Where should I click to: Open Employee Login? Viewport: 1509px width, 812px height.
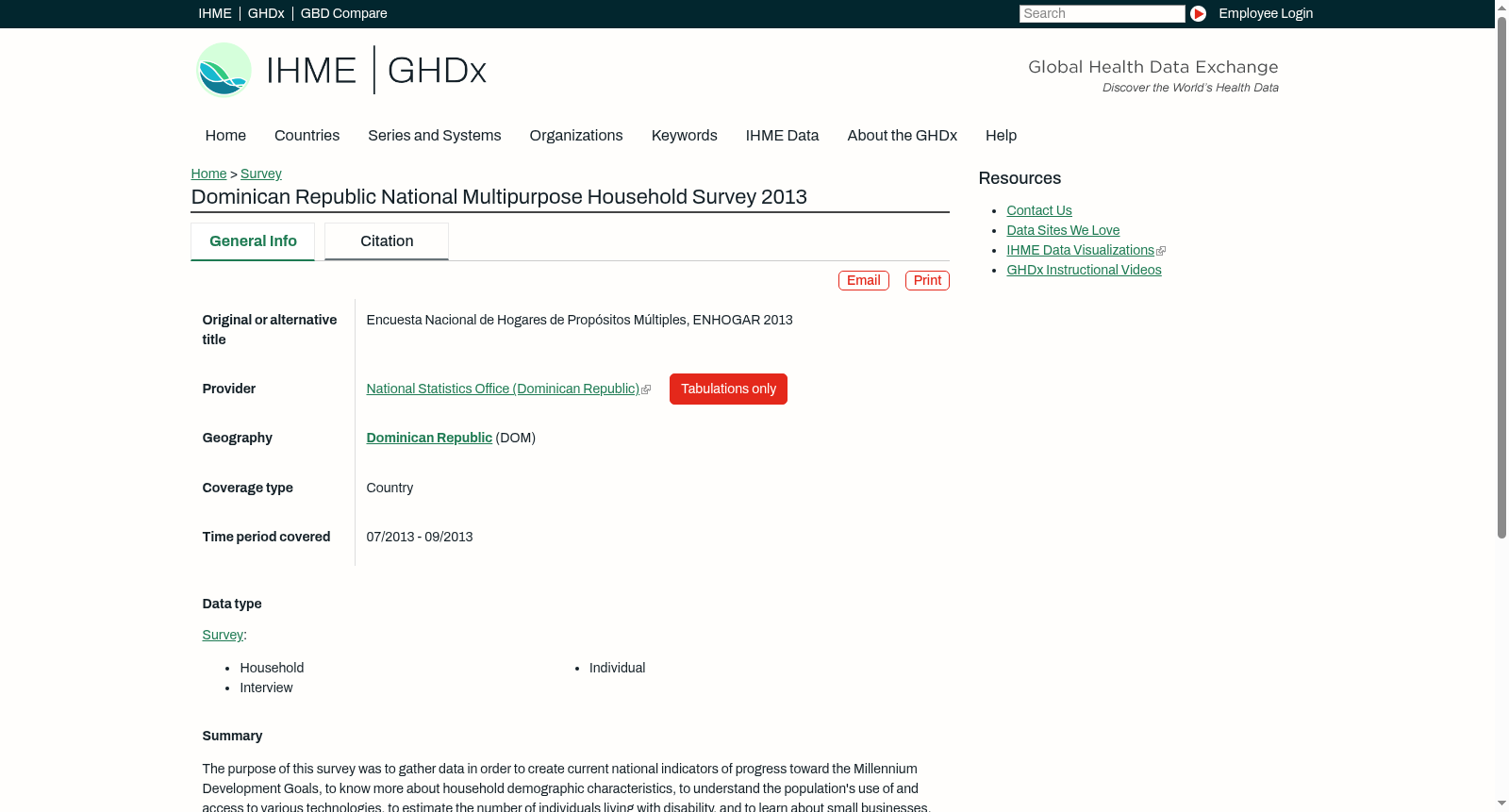coord(1266,13)
